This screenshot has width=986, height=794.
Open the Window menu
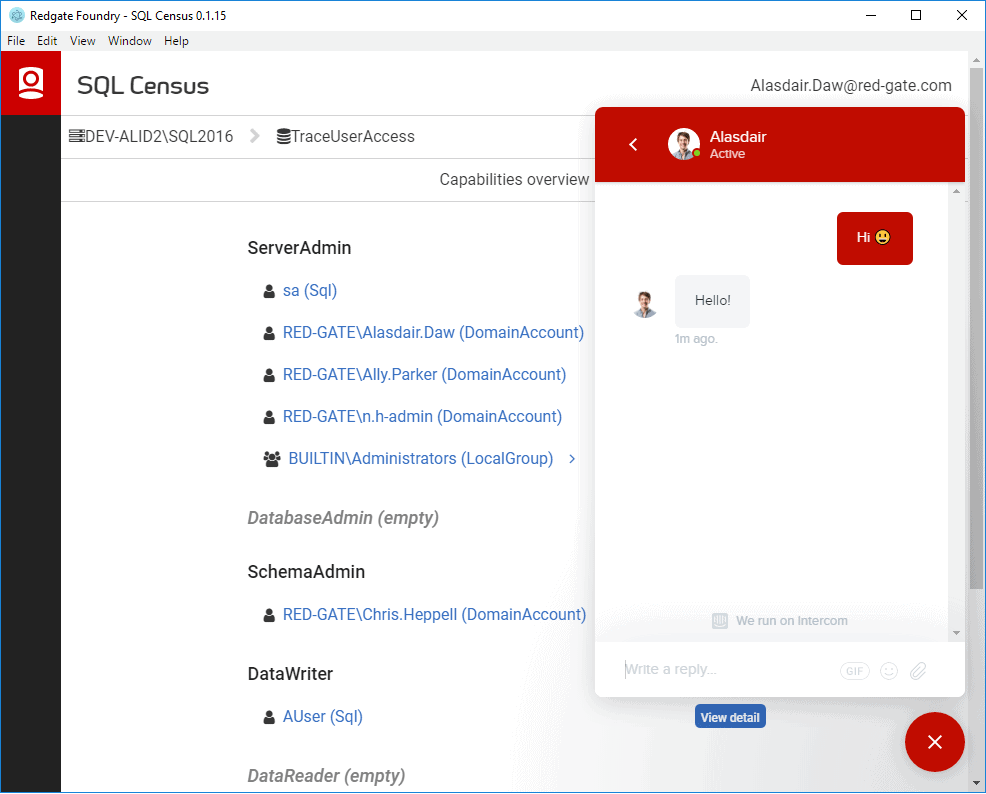pos(130,41)
